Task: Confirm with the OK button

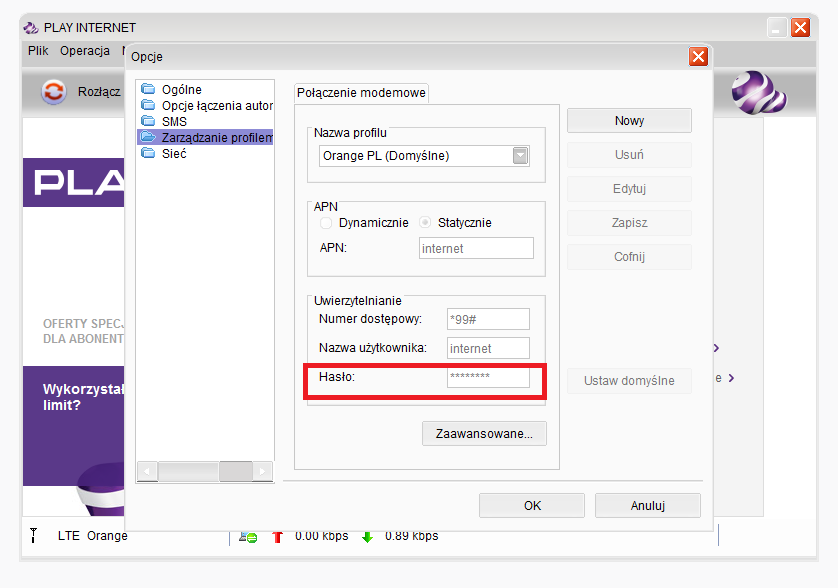Action: tap(532, 506)
